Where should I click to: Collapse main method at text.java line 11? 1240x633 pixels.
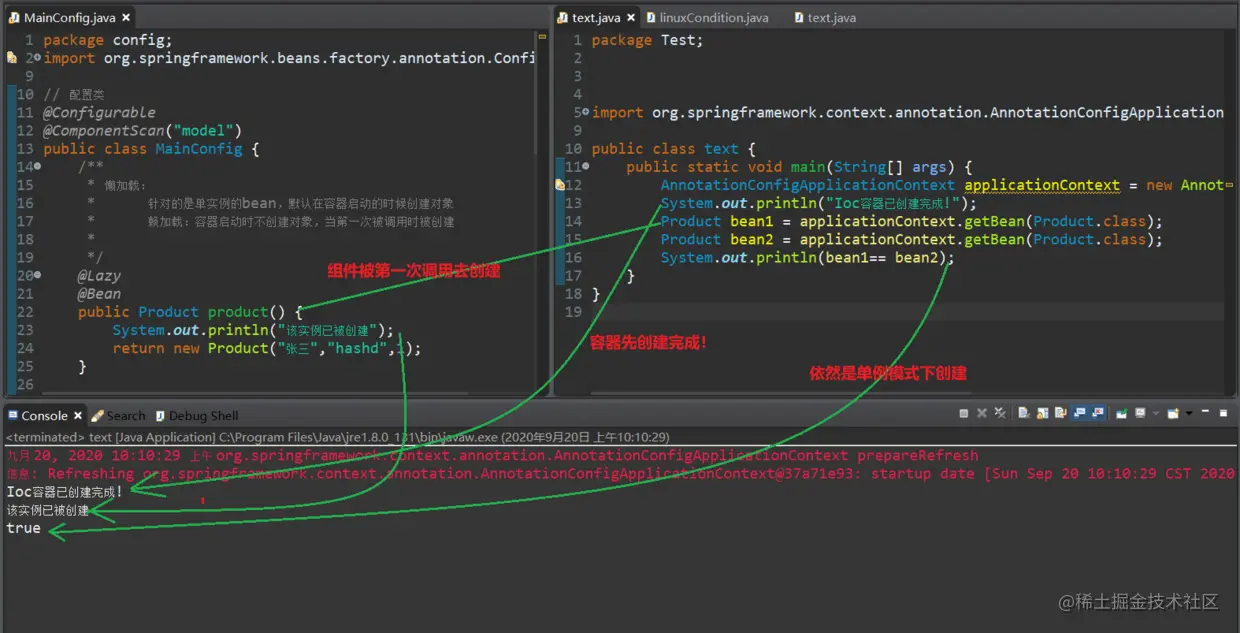[586, 166]
